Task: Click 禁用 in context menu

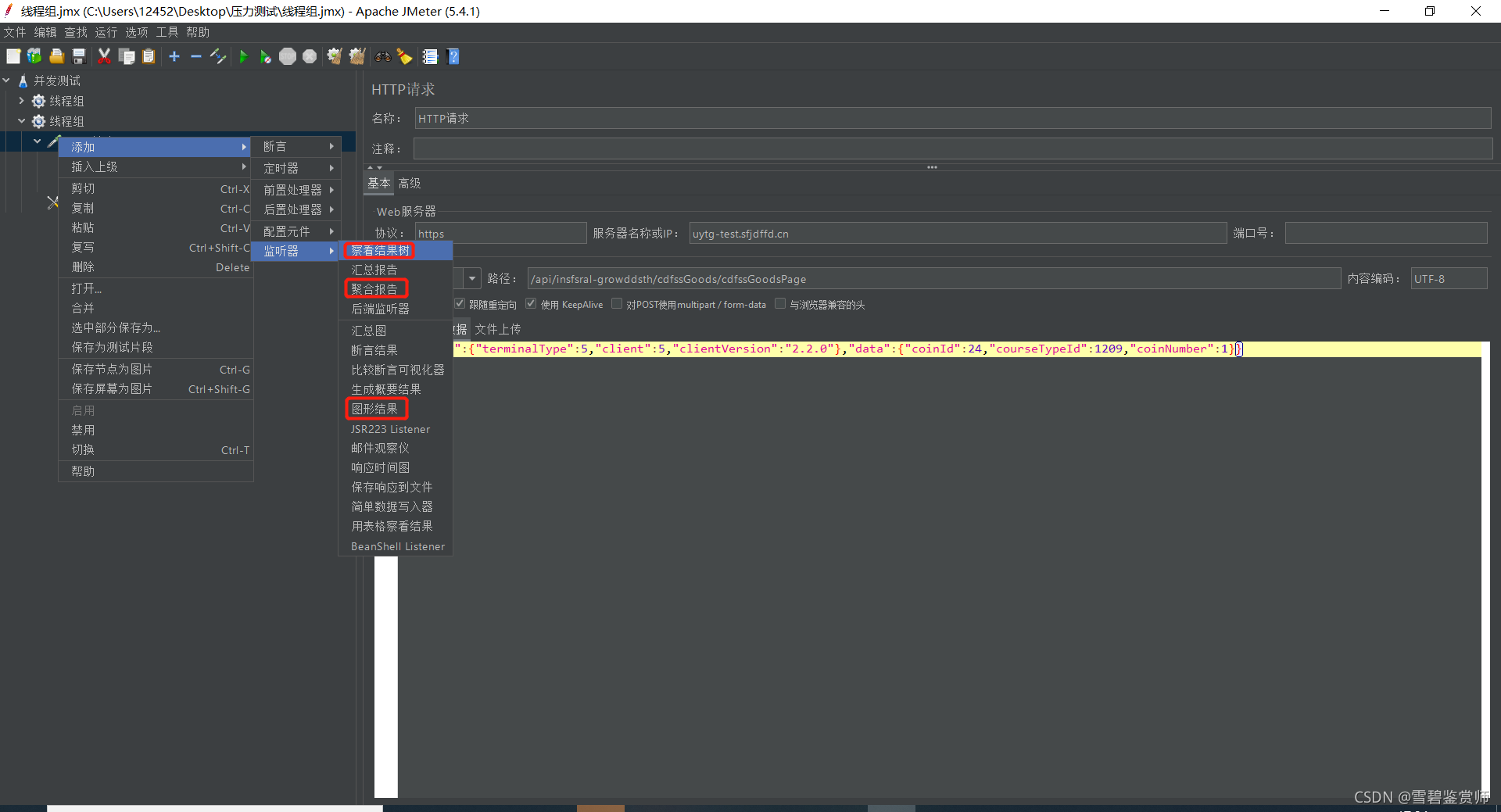Action: pos(156,430)
